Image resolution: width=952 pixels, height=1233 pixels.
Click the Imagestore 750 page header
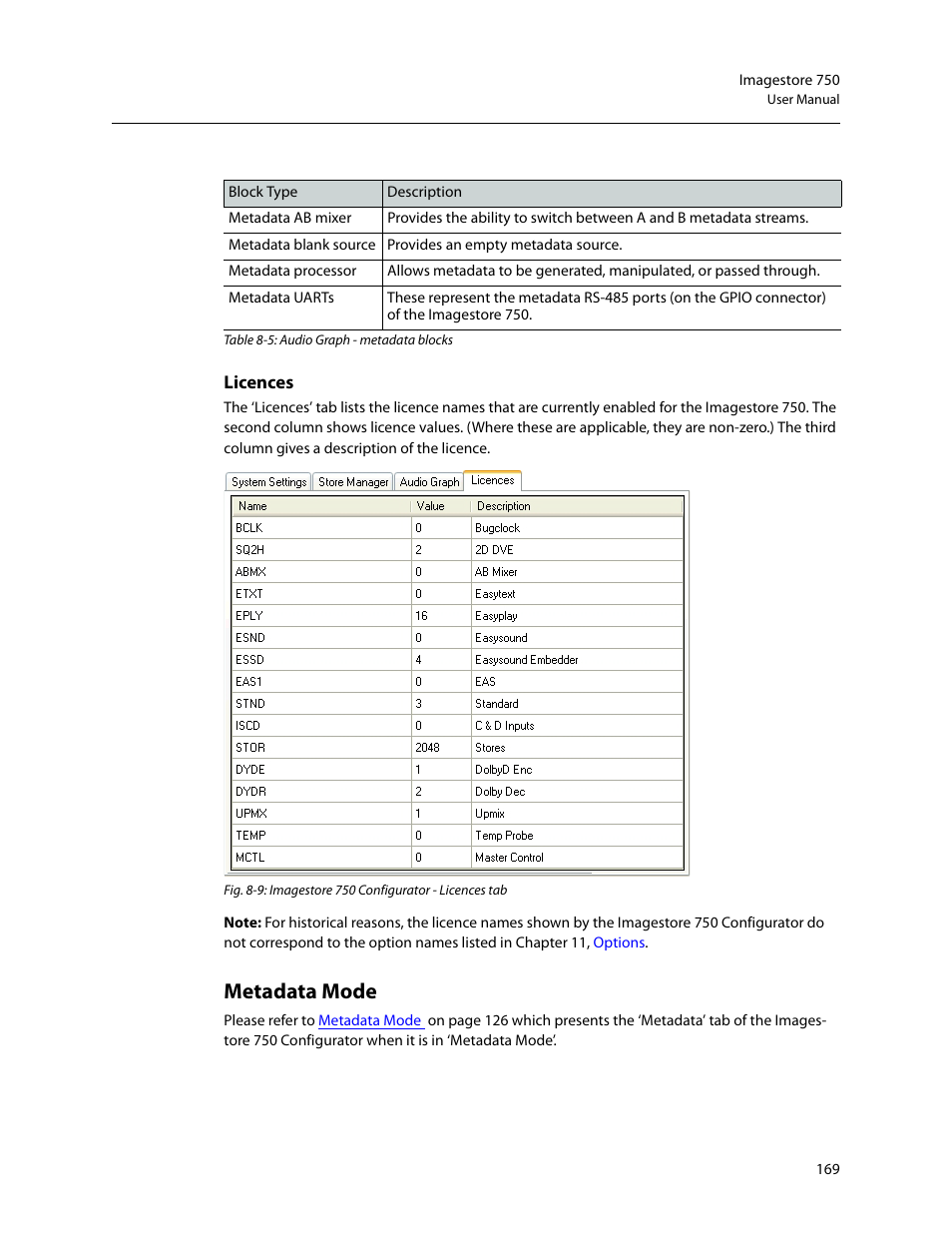(789, 80)
